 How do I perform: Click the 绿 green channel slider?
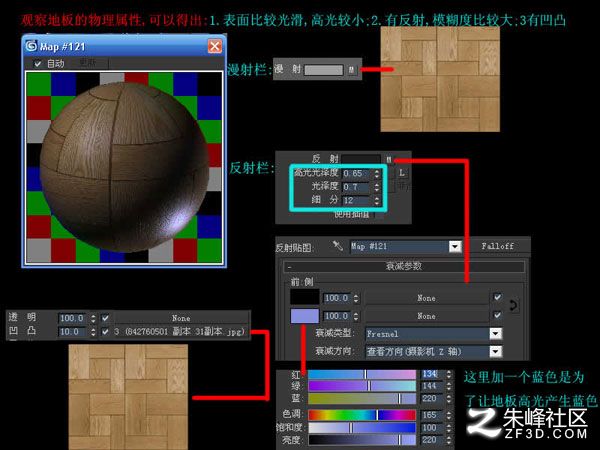pyautogui.click(x=362, y=386)
